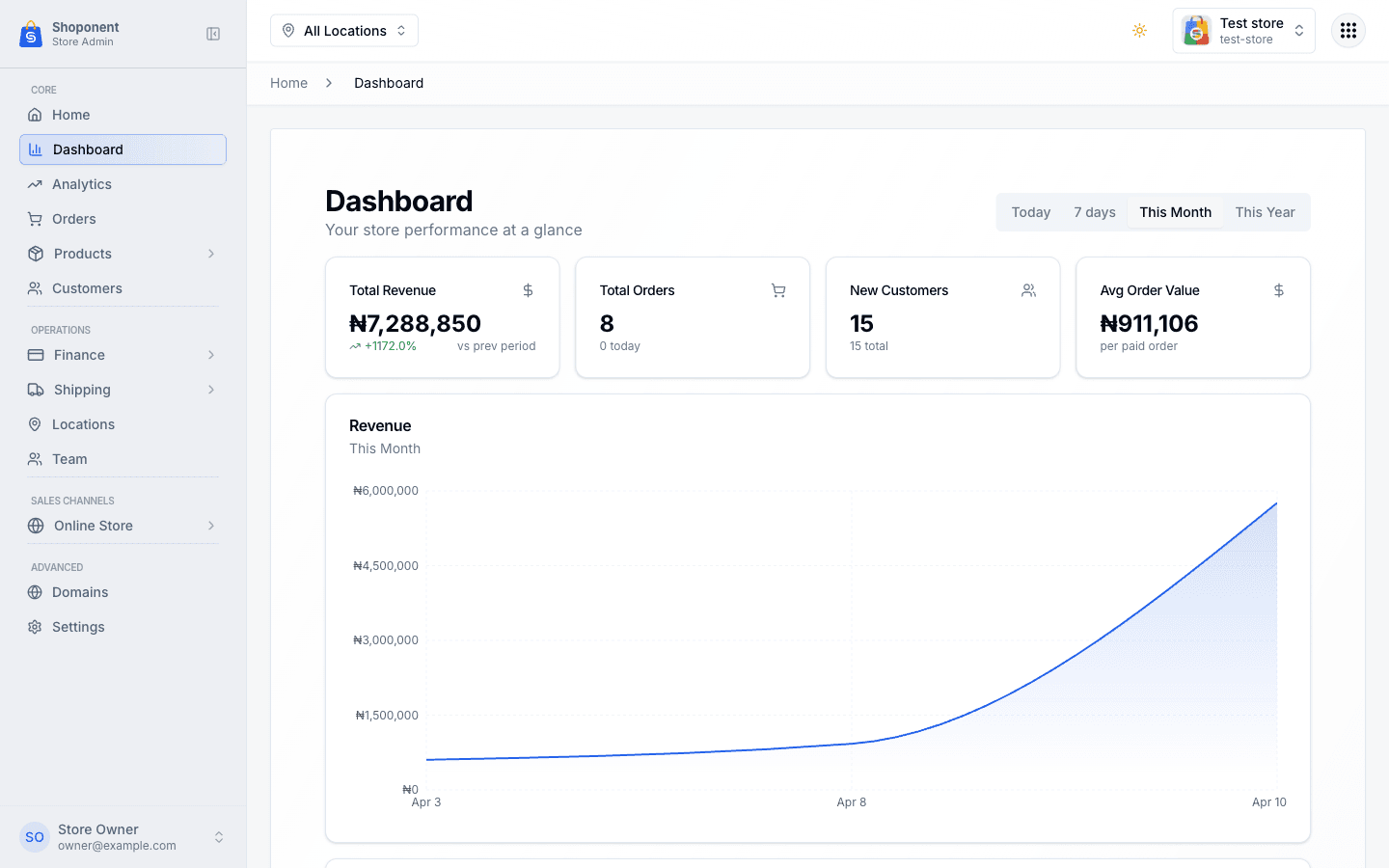Open the apps grid menu icon

(1348, 31)
